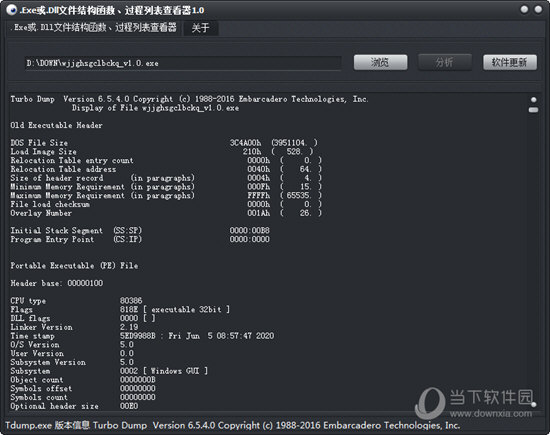
Task: Click the 0000:00B8 stack segment value
Action: point(250,230)
